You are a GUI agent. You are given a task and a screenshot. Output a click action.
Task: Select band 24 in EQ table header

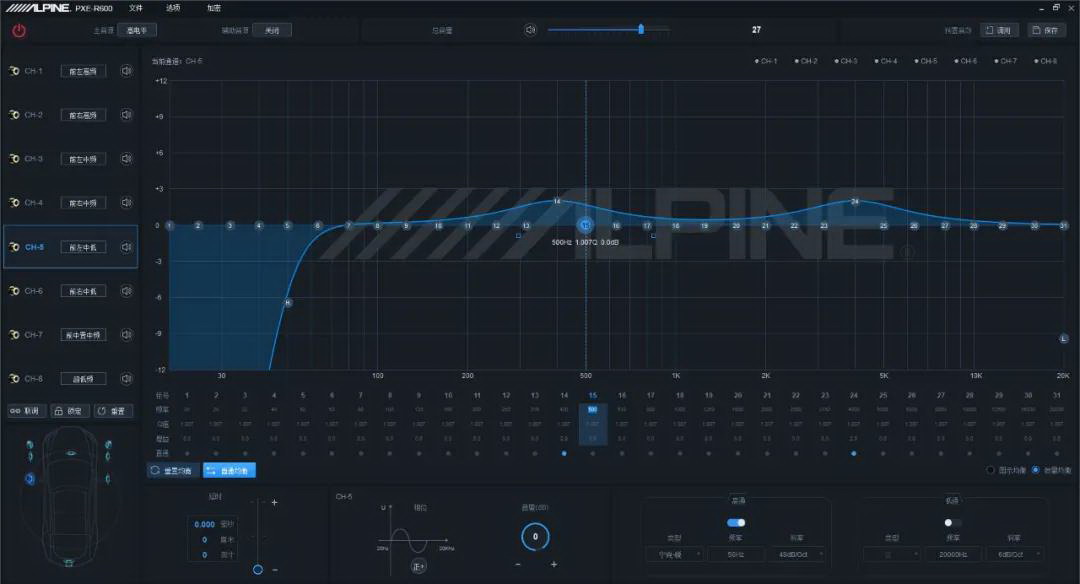pyautogui.click(x=853, y=395)
